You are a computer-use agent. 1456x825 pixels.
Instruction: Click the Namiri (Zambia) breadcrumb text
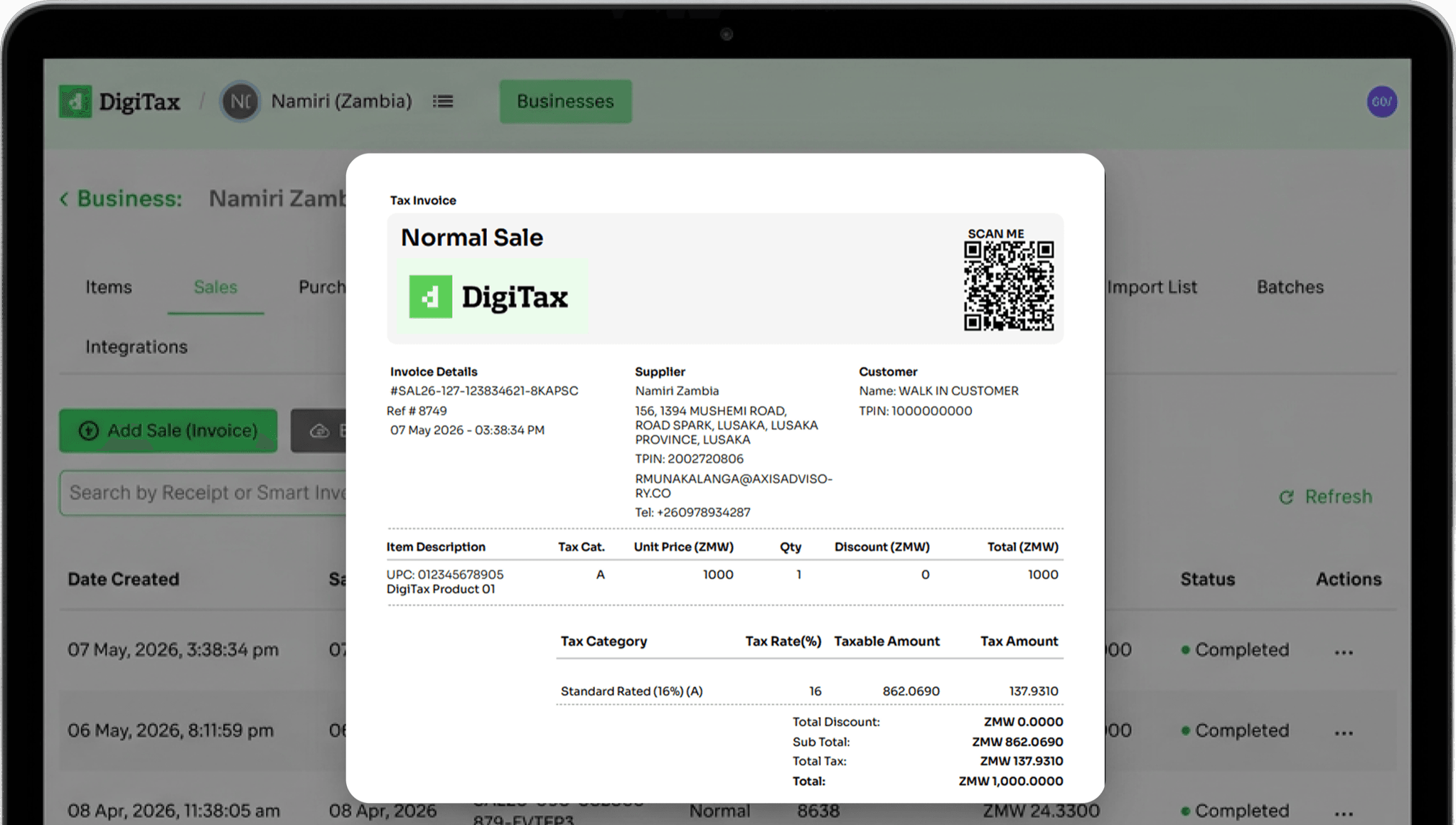[342, 102]
